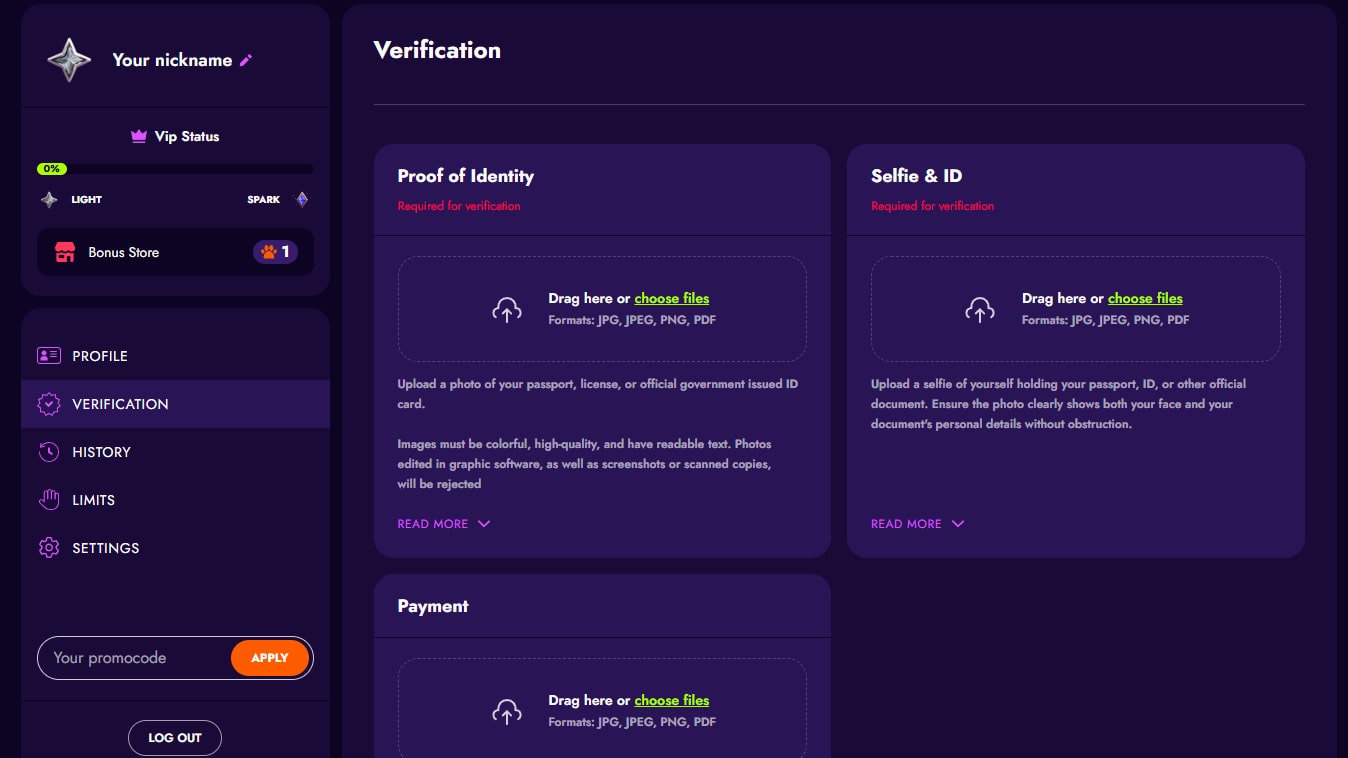Open the Profile menu item

point(99,356)
